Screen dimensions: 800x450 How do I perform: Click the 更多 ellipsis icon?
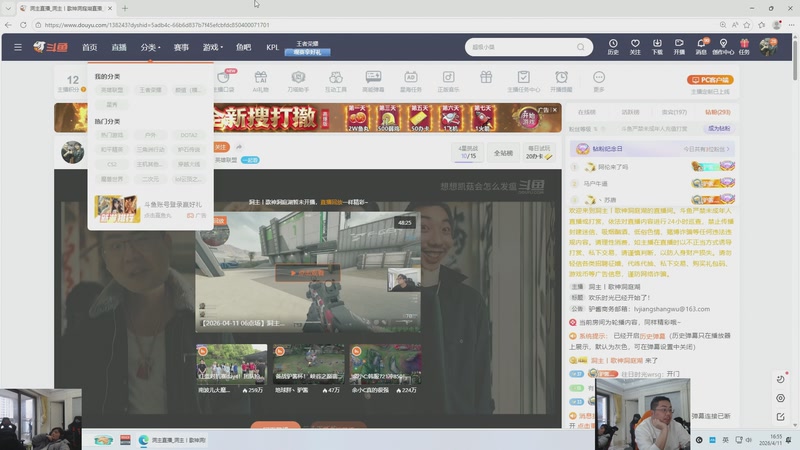(x=599, y=81)
